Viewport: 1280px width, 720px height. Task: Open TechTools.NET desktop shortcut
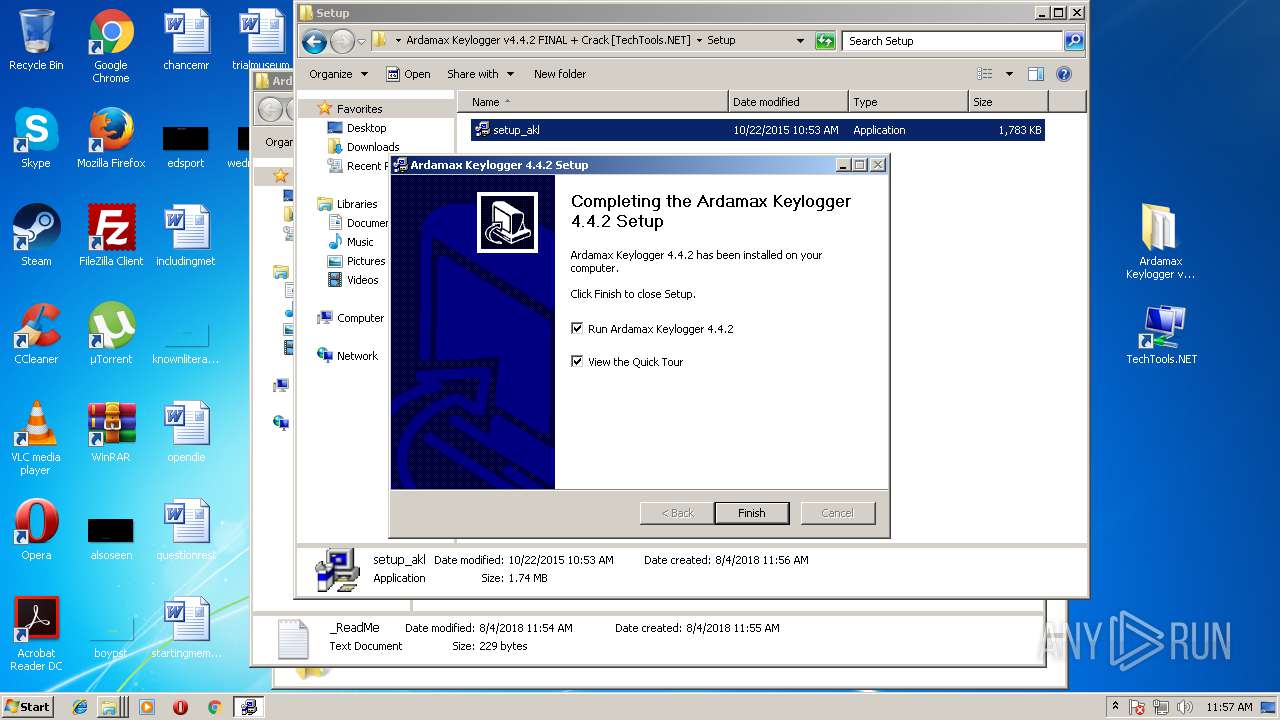coord(1161,334)
